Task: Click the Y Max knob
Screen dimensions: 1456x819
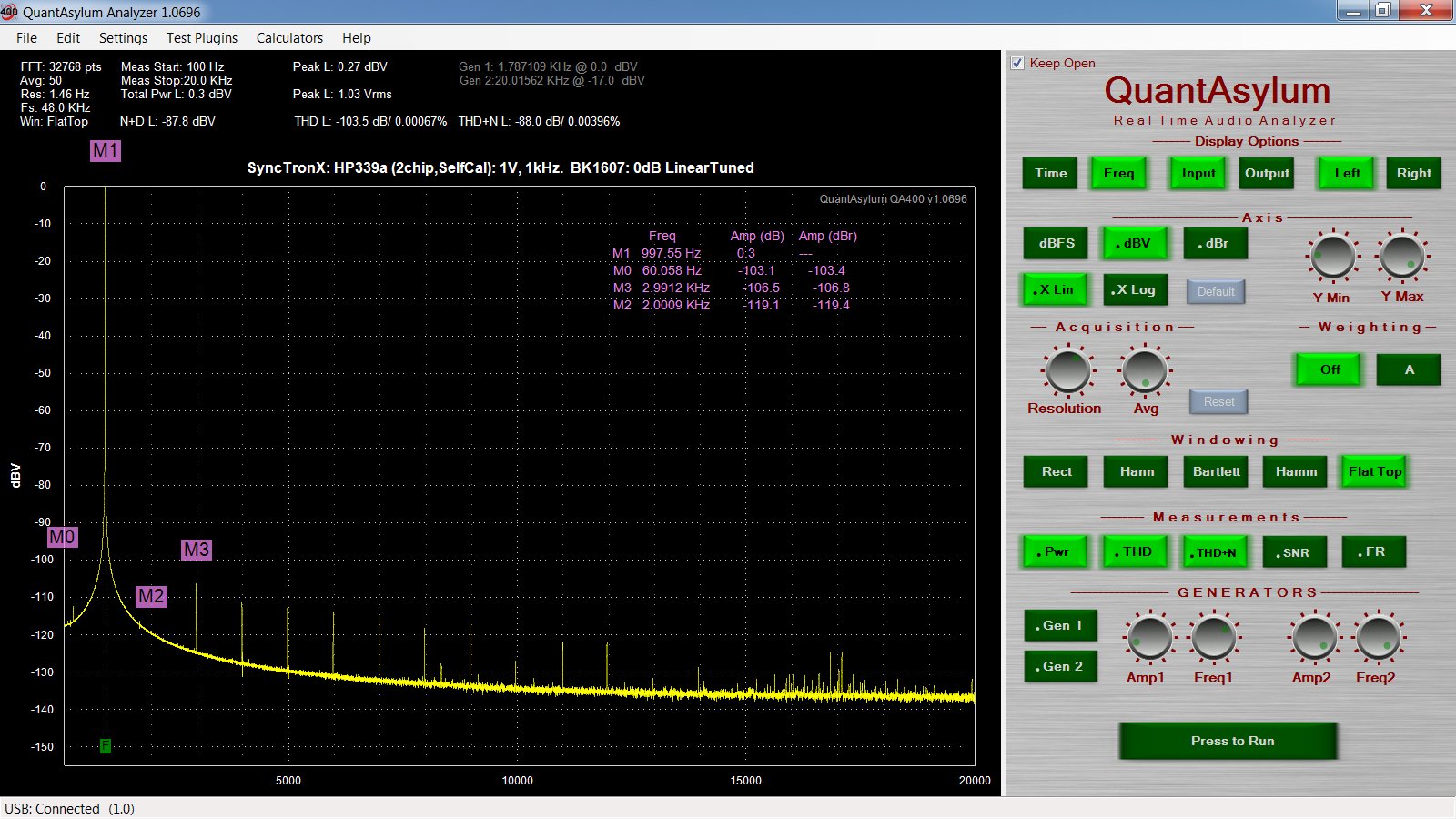Action: (1402, 257)
